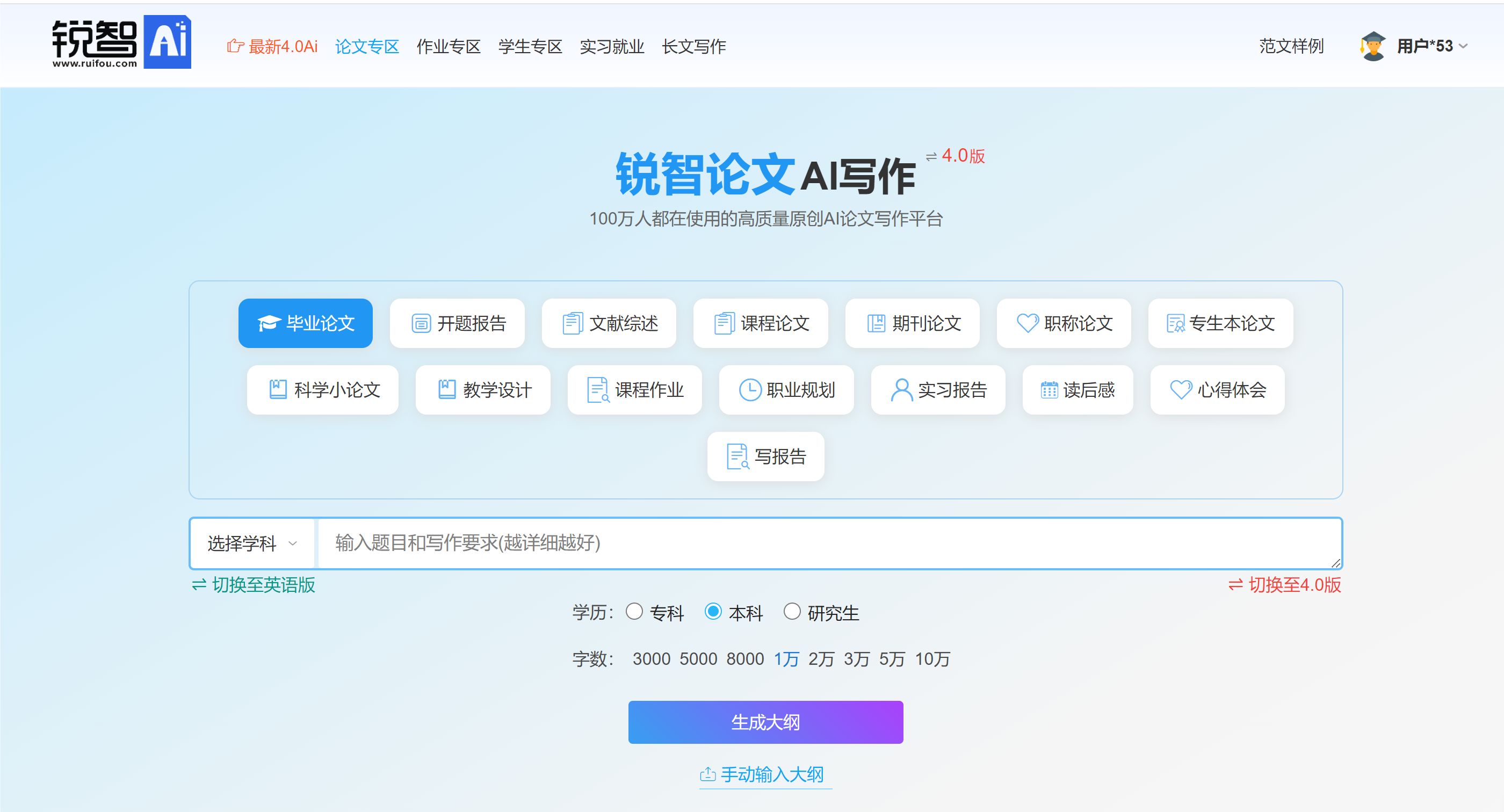
Task: Click the 开题报告 document icon
Action: pyautogui.click(x=421, y=323)
